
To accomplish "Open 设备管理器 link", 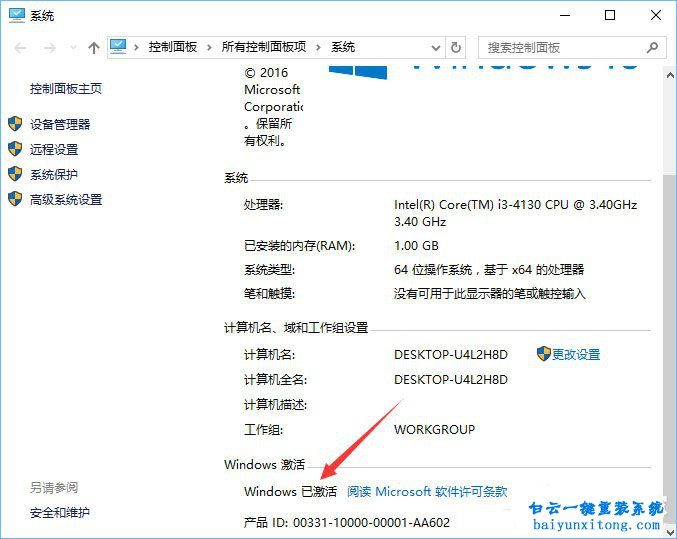I will point(60,125).
